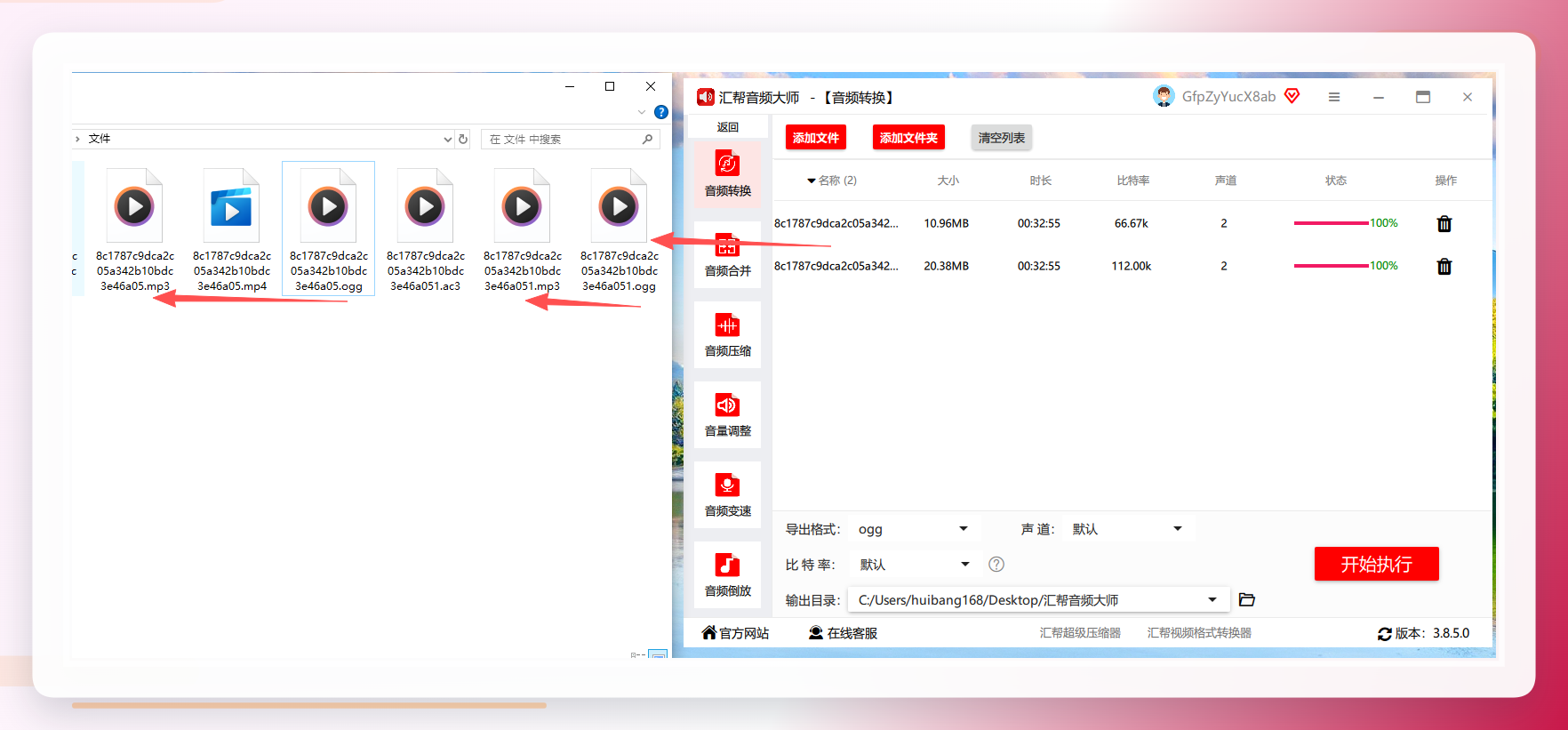The width and height of the screenshot is (1568, 730).
Task: Start conversion with 开始执行
Action: click(1377, 564)
